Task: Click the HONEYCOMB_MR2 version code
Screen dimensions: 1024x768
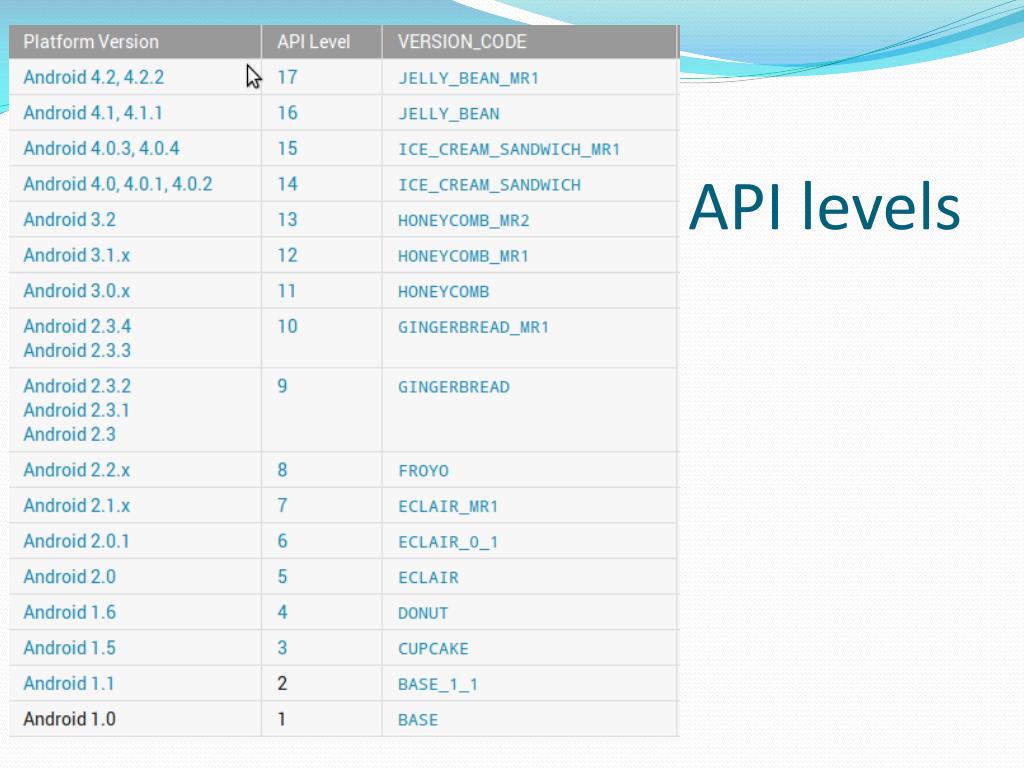Action: coord(464,221)
